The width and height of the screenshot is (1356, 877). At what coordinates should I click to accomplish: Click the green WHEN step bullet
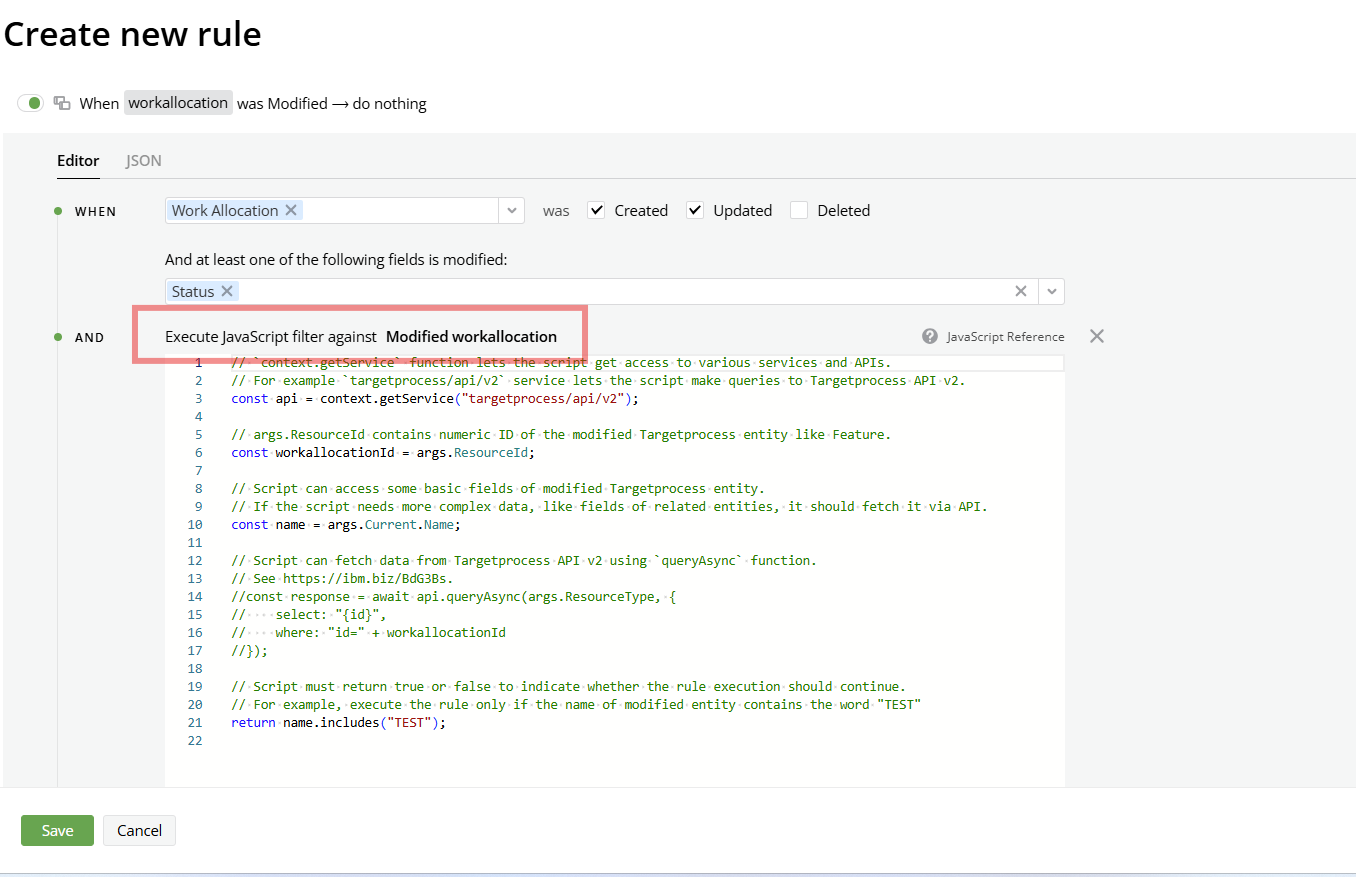click(58, 211)
